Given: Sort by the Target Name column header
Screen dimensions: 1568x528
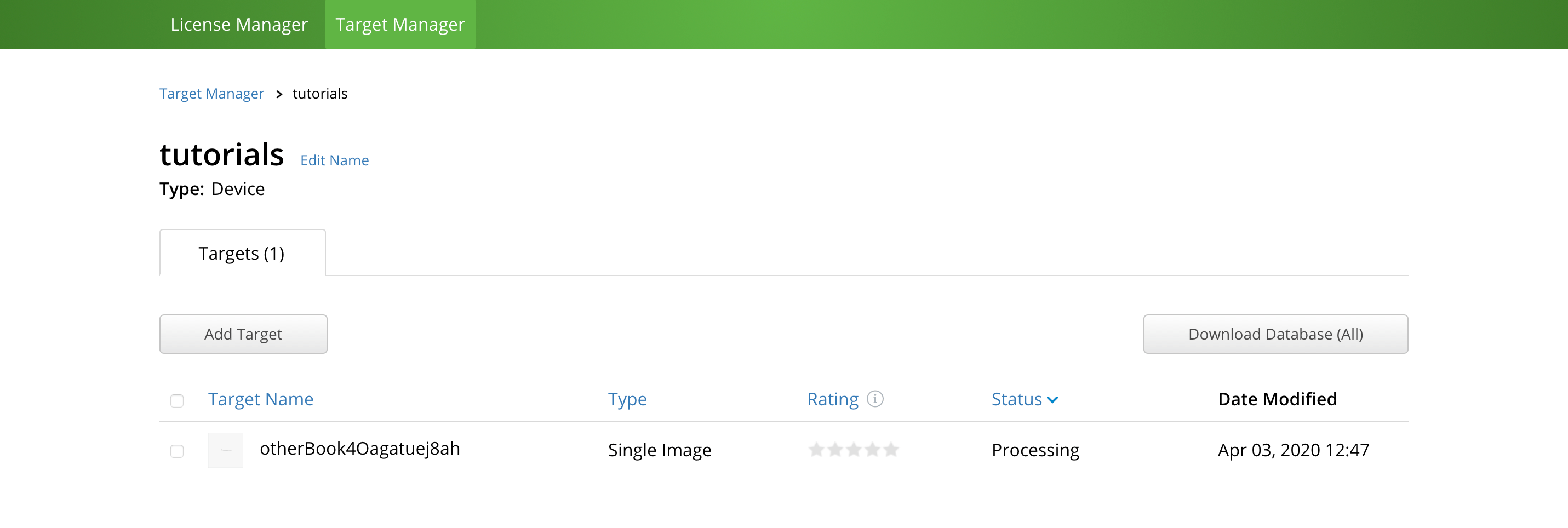Looking at the screenshot, I should click(x=261, y=399).
